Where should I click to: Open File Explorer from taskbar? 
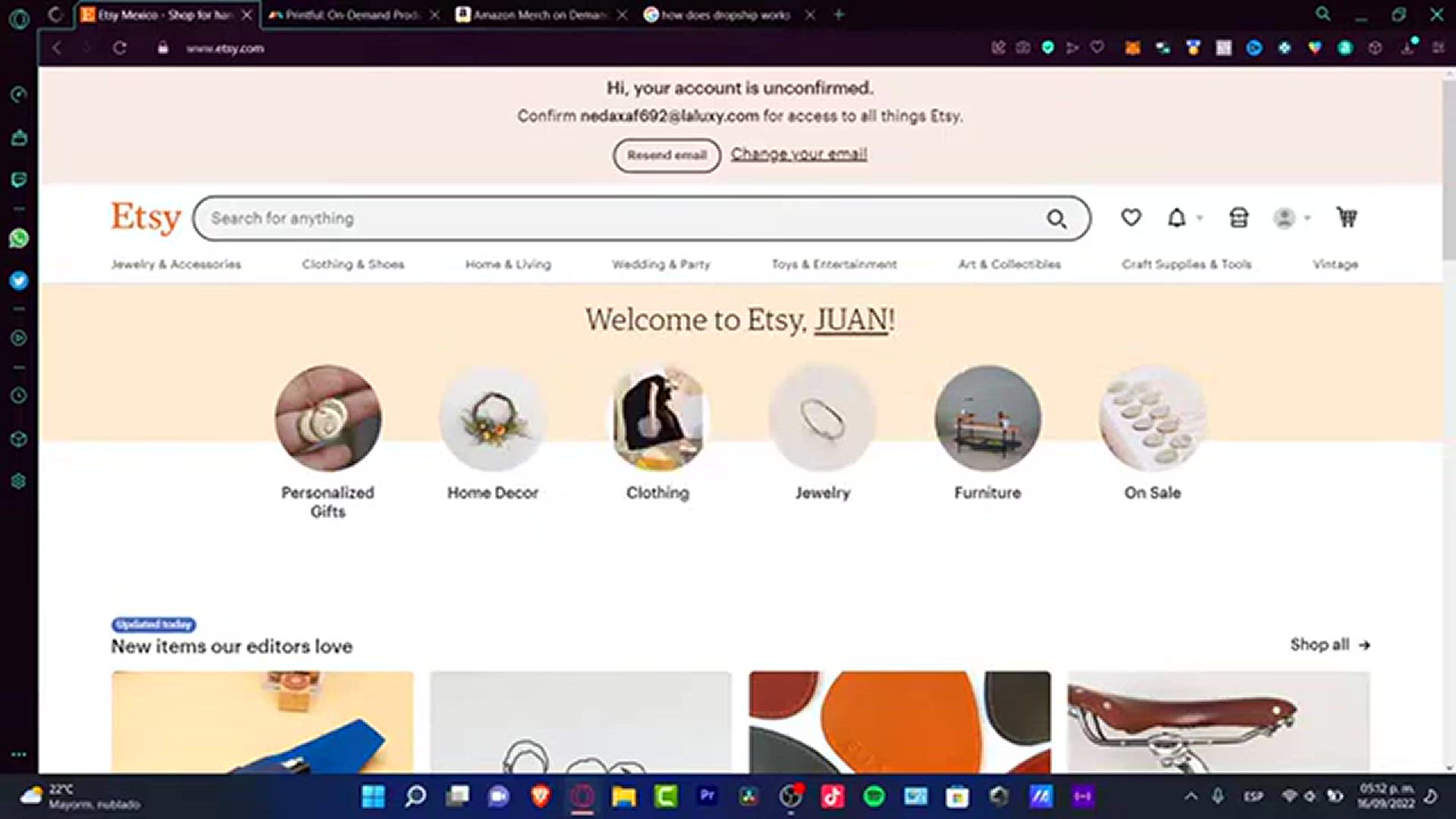[623, 796]
